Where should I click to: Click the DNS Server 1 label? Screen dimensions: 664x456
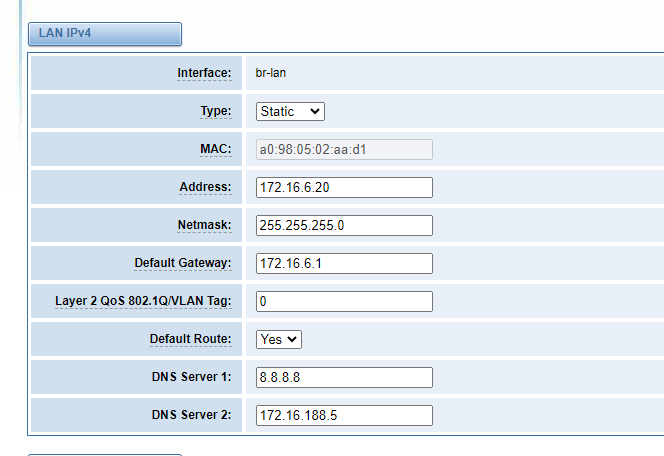pos(191,377)
